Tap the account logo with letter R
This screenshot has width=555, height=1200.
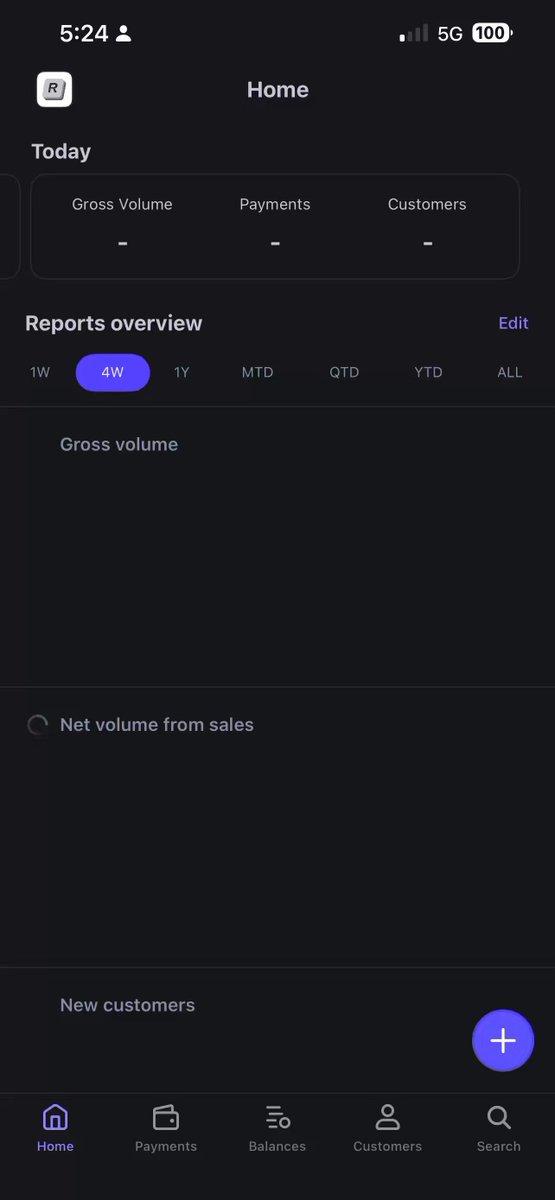tap(54, 90)
